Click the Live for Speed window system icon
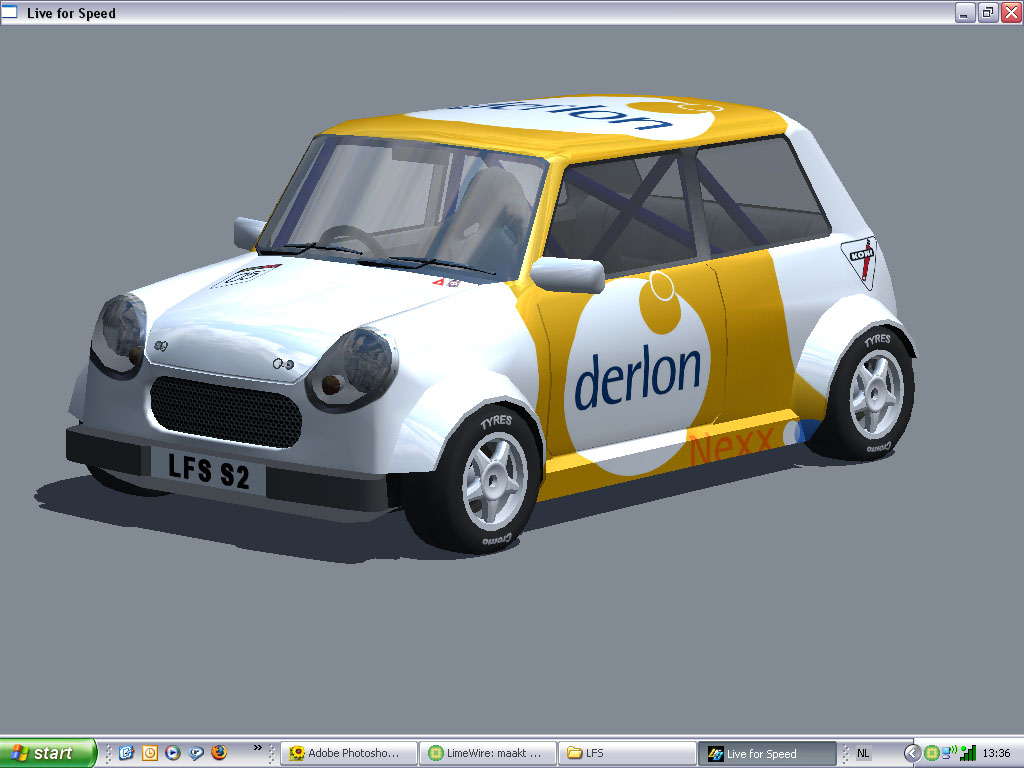 click(9, 12)
